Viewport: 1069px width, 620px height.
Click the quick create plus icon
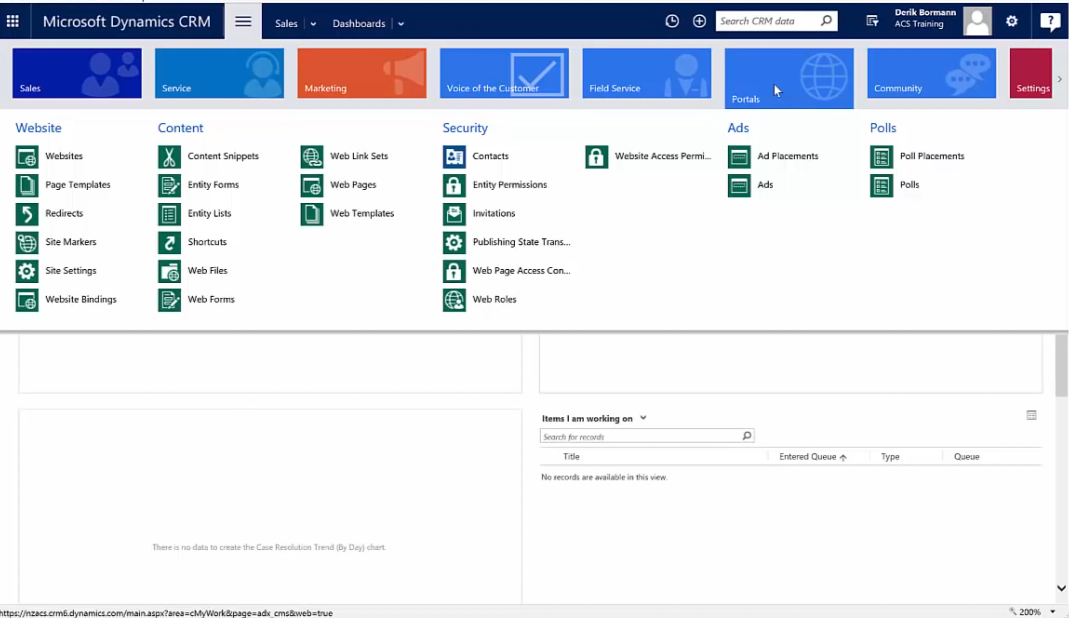point(699,21)
